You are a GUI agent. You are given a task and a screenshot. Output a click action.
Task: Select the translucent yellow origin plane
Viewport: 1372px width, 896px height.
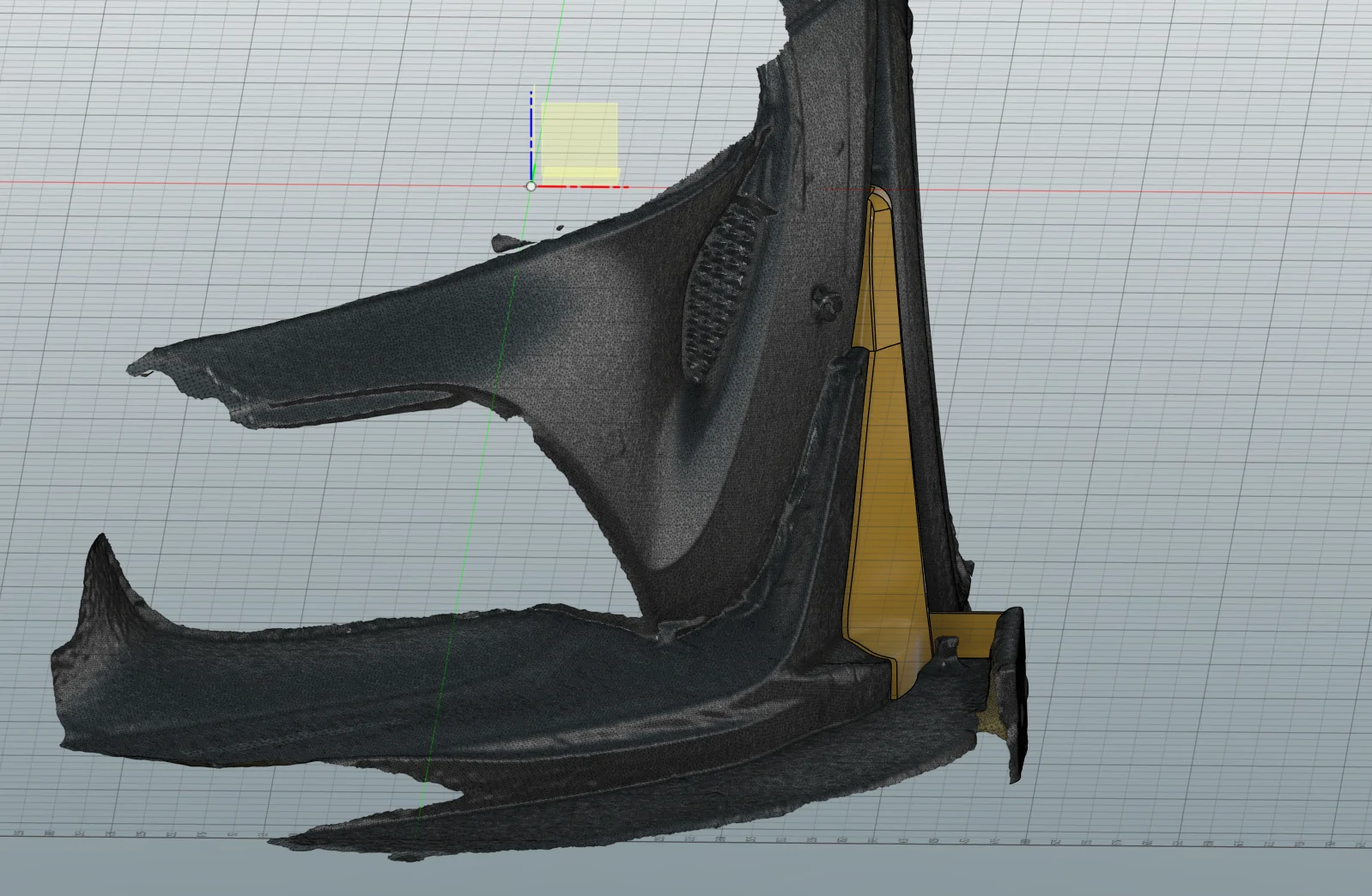580,141
